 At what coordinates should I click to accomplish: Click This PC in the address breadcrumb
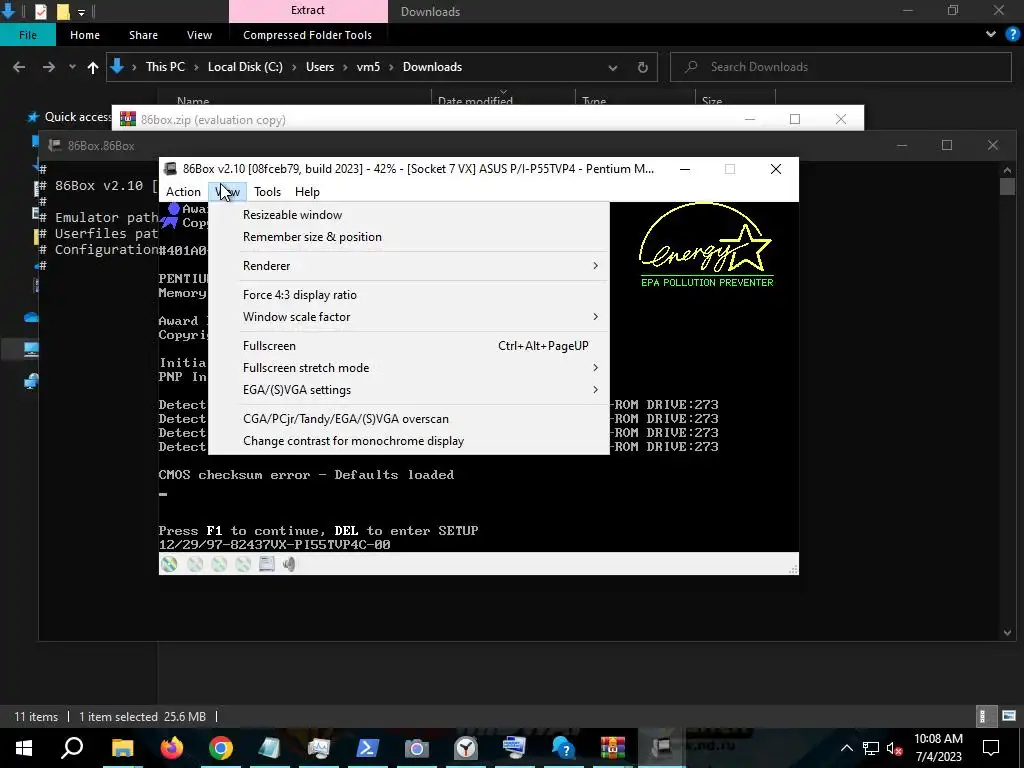165,67
